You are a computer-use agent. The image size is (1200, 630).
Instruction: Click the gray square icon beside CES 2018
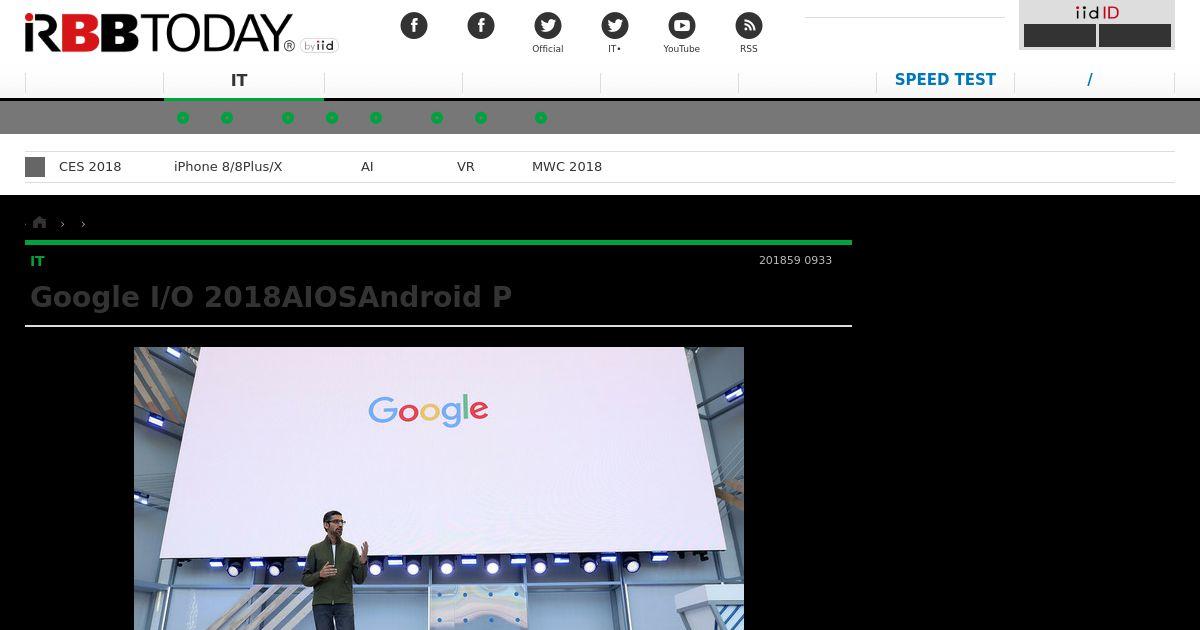[35, 167]
